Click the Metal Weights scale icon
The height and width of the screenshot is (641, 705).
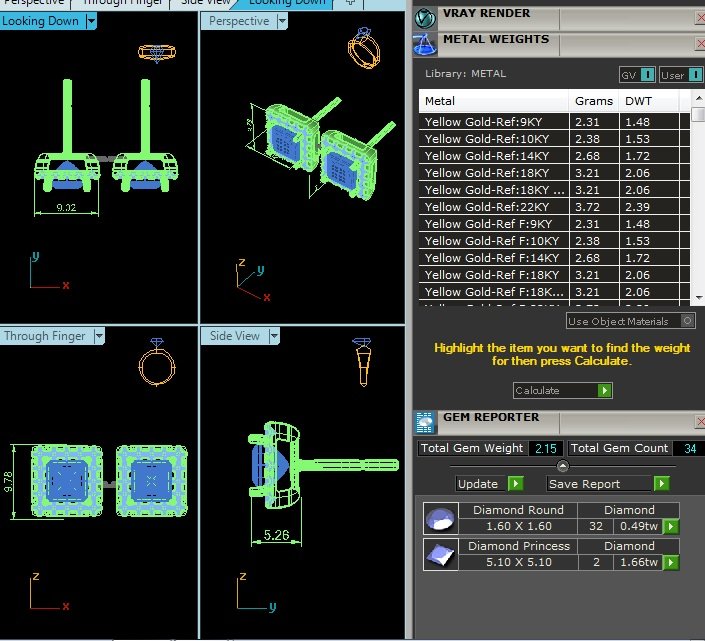coord(425,45)
